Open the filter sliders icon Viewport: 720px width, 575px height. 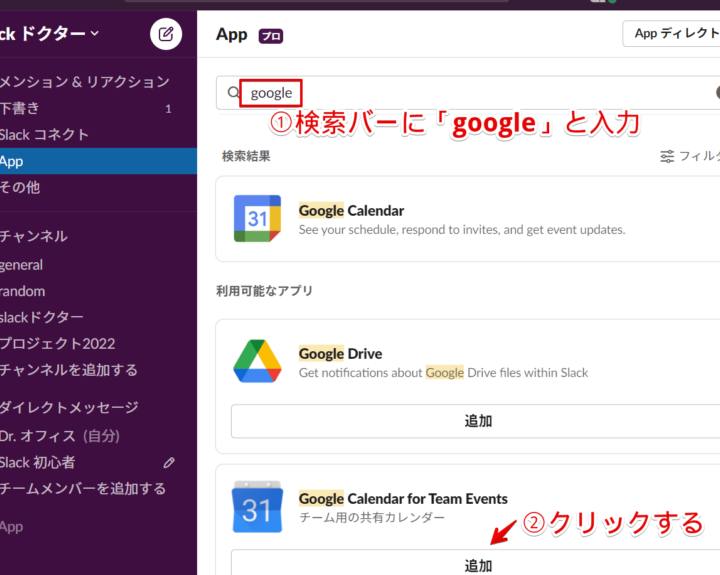point(667,156)
